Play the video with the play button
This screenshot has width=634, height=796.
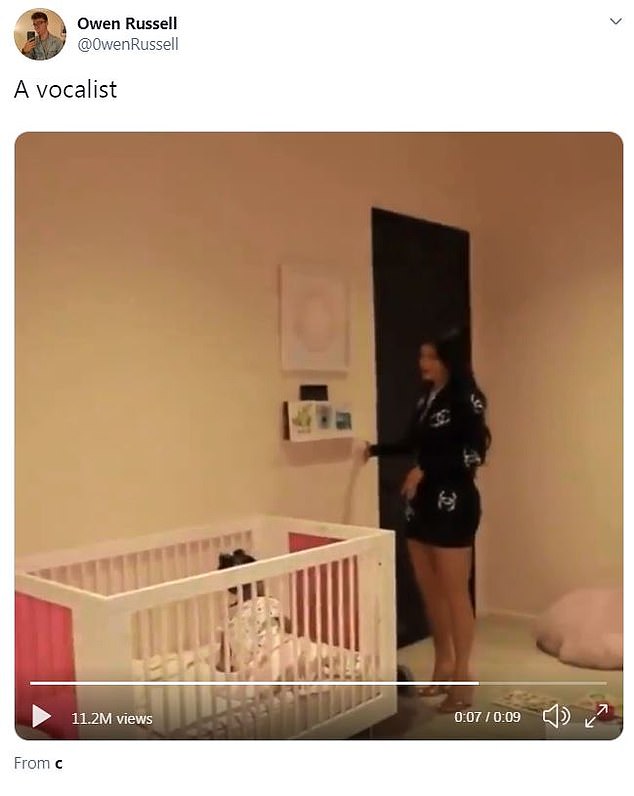(42, 716)
